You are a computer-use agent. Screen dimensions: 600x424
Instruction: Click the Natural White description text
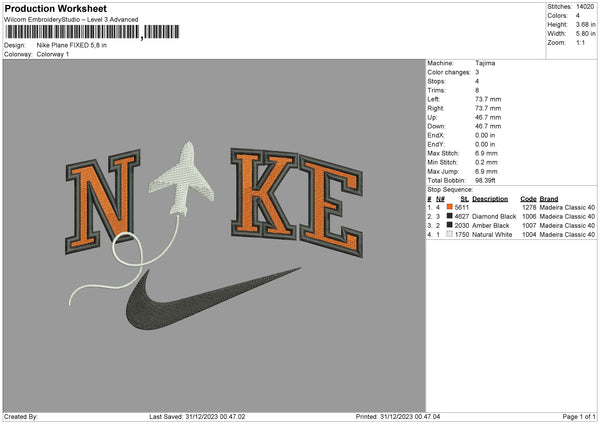click(x=492, y=235)
